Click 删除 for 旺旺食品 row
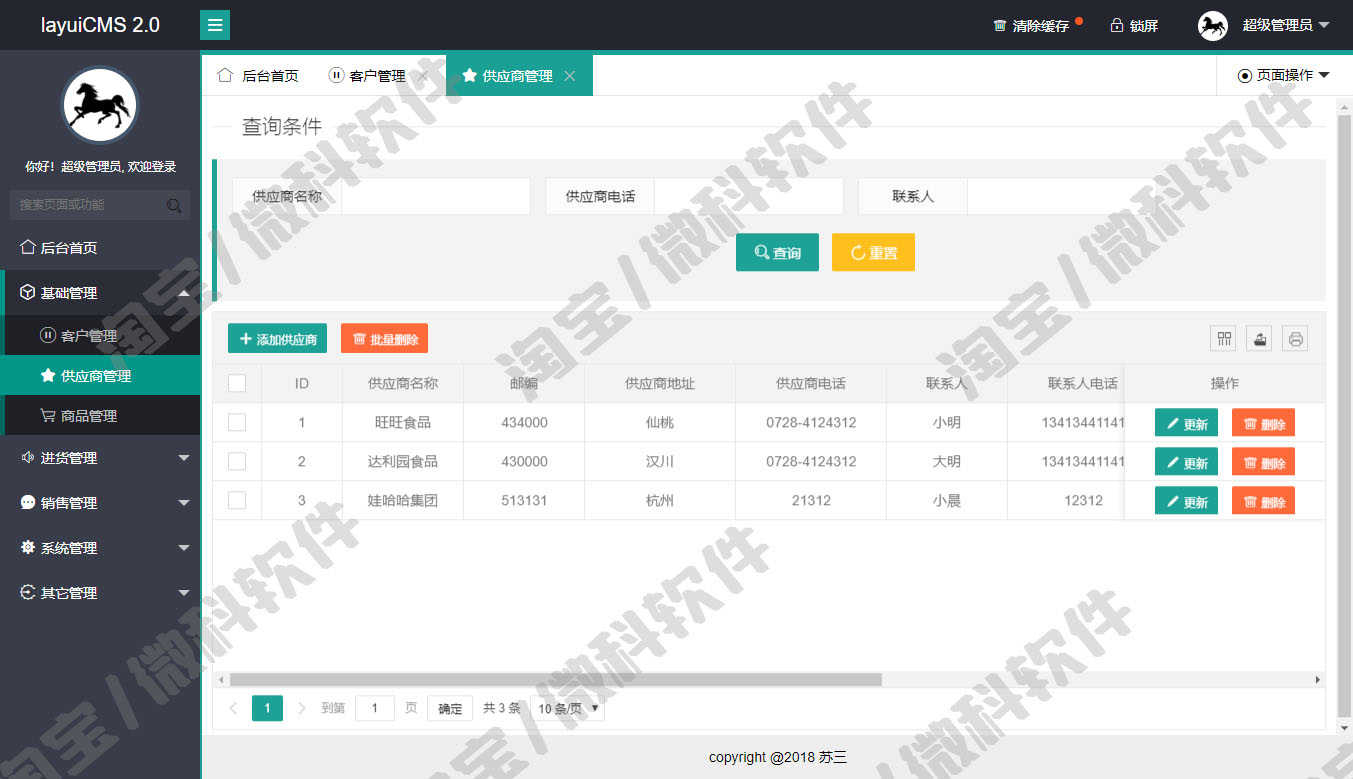 [x=1263, y=423]
